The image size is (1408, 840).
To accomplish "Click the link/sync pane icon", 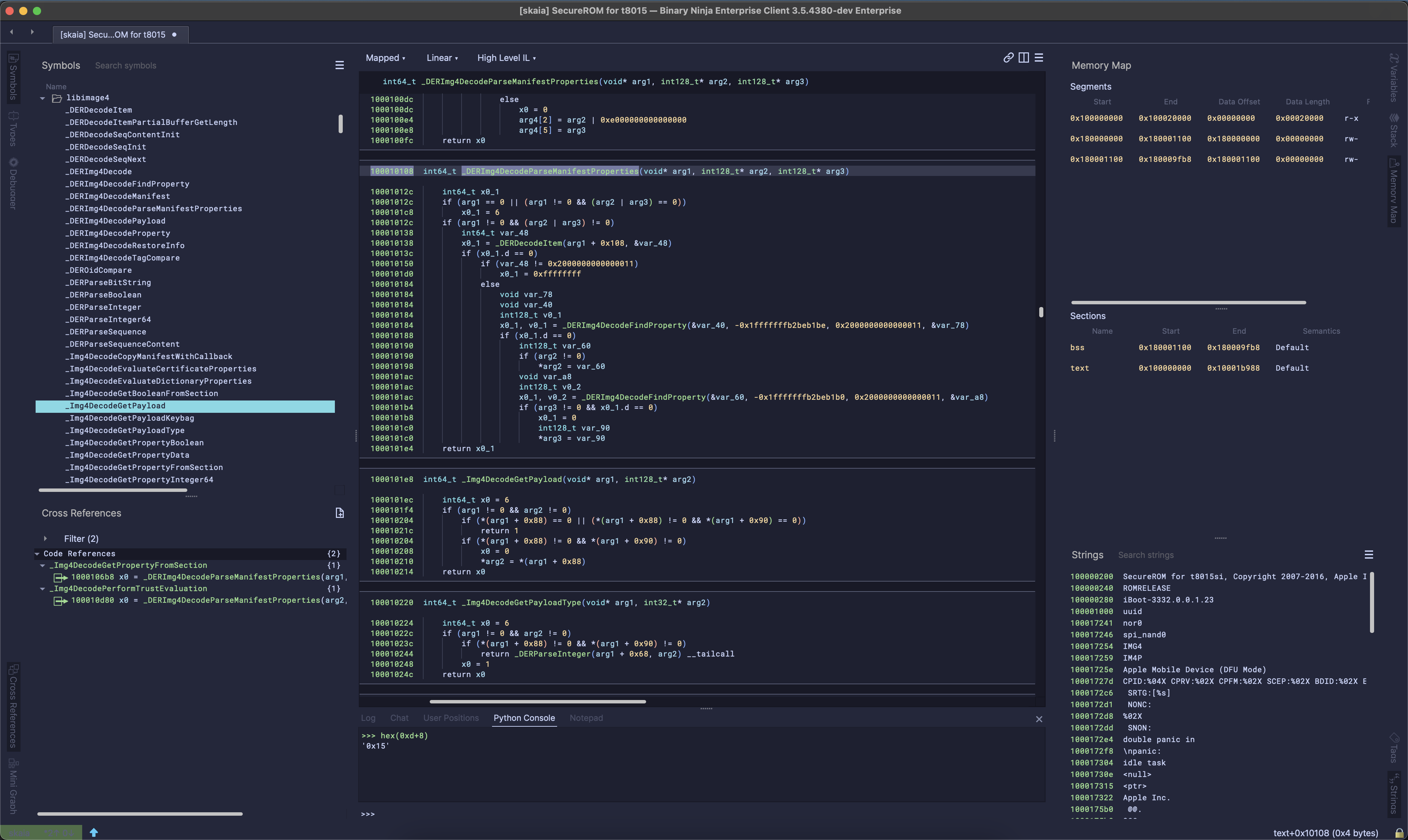I will click(x=1008, y=58).
